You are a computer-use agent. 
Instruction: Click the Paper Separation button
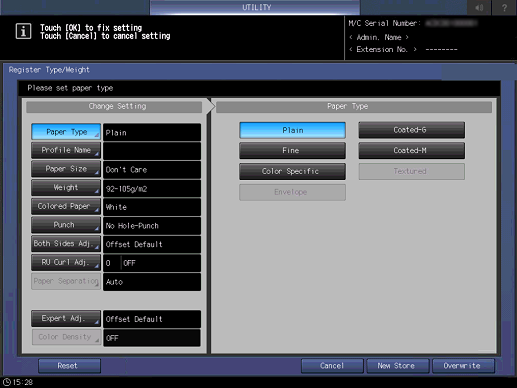coord(66,281)
